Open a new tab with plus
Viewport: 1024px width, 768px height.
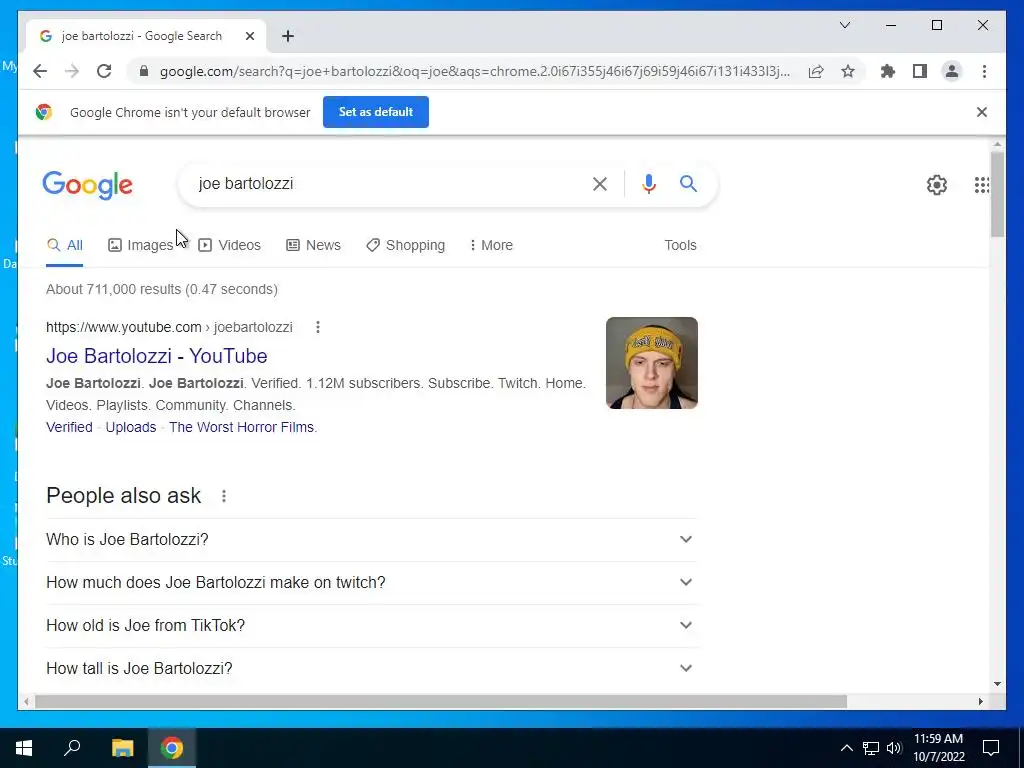pyautogui.click(x=288, y=36)
